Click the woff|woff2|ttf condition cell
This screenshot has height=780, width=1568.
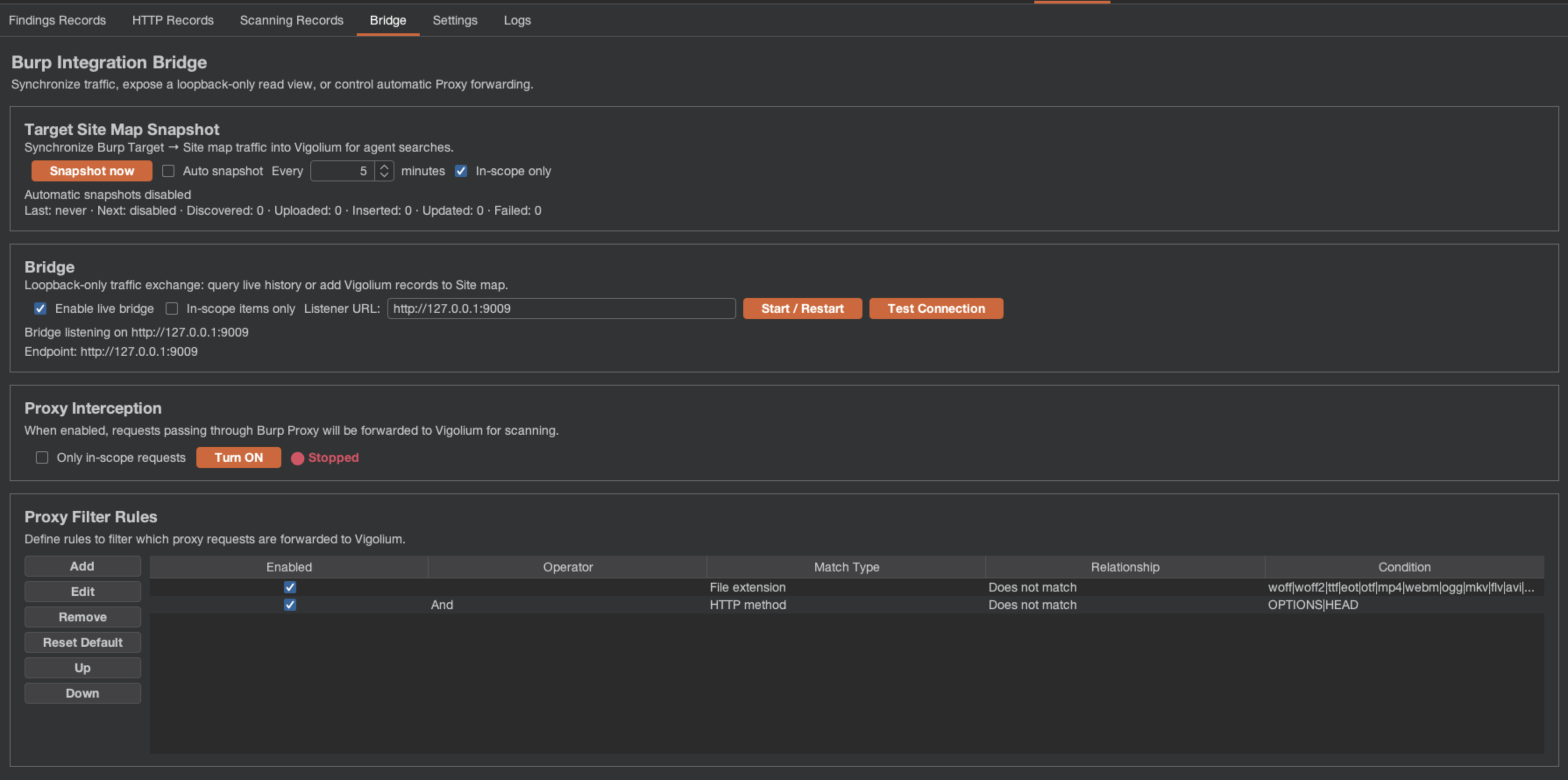click(1404, 587)
